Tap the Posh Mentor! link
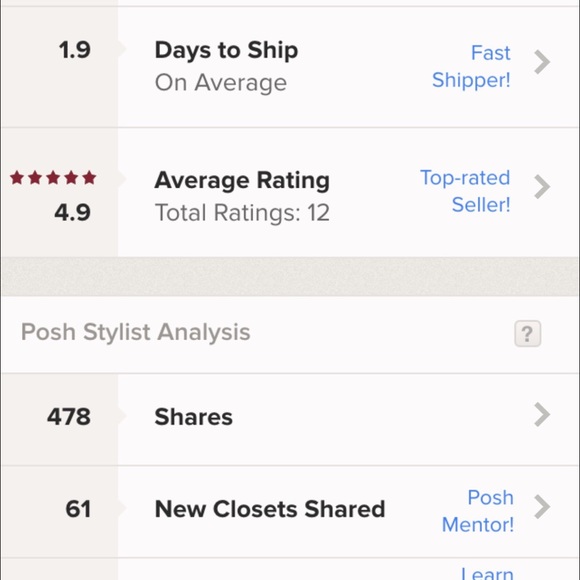 coord(478,511)
